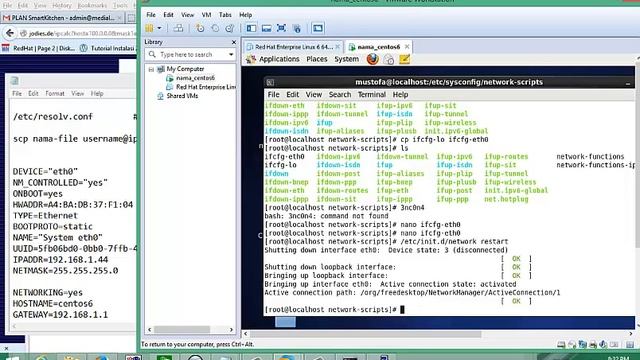This screenshot has height=360, width=640.
Task: Open RedHat Page 2 bookmark
Action: [38, 48]
